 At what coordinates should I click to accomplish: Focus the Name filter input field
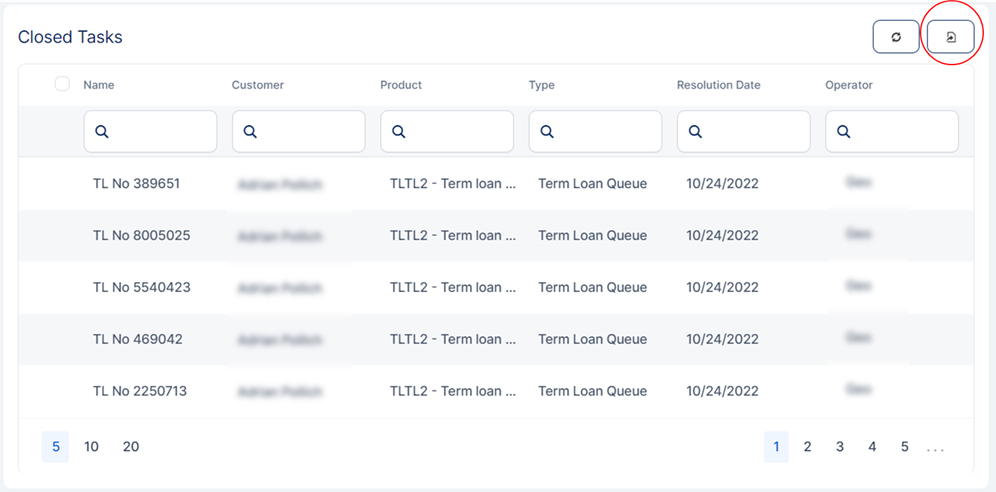[160, 131]
